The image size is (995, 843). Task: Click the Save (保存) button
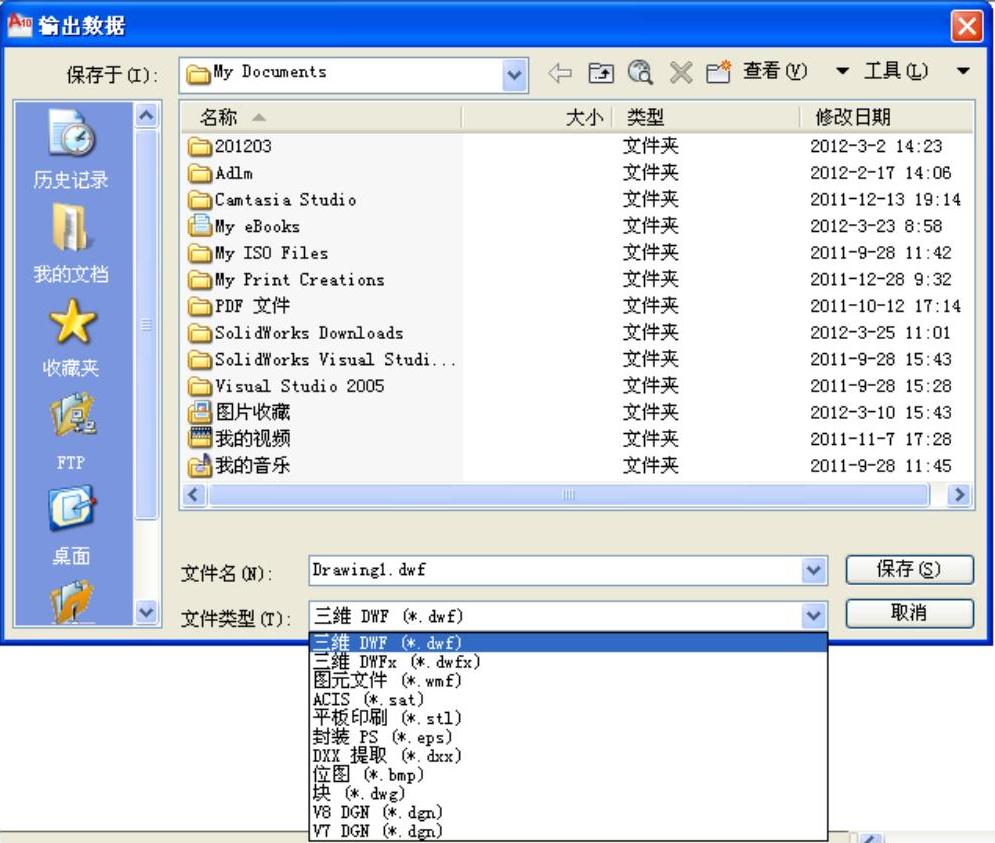coord(909,569)
